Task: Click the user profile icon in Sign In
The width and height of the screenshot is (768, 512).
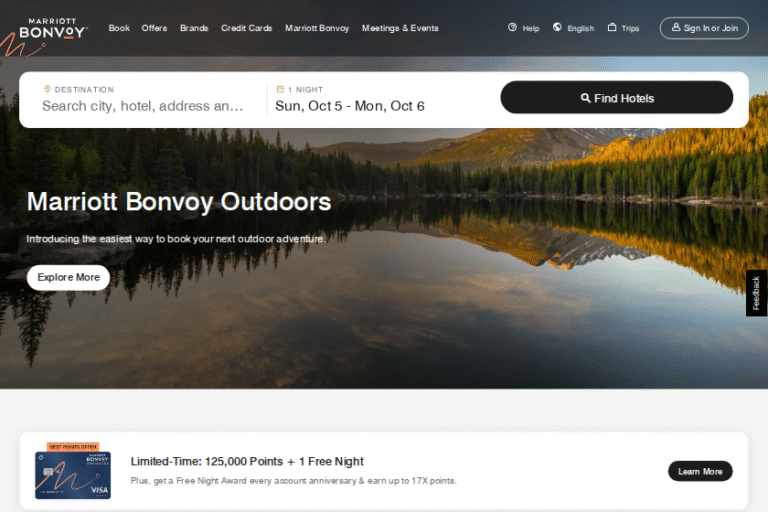Action: point(676,27)
